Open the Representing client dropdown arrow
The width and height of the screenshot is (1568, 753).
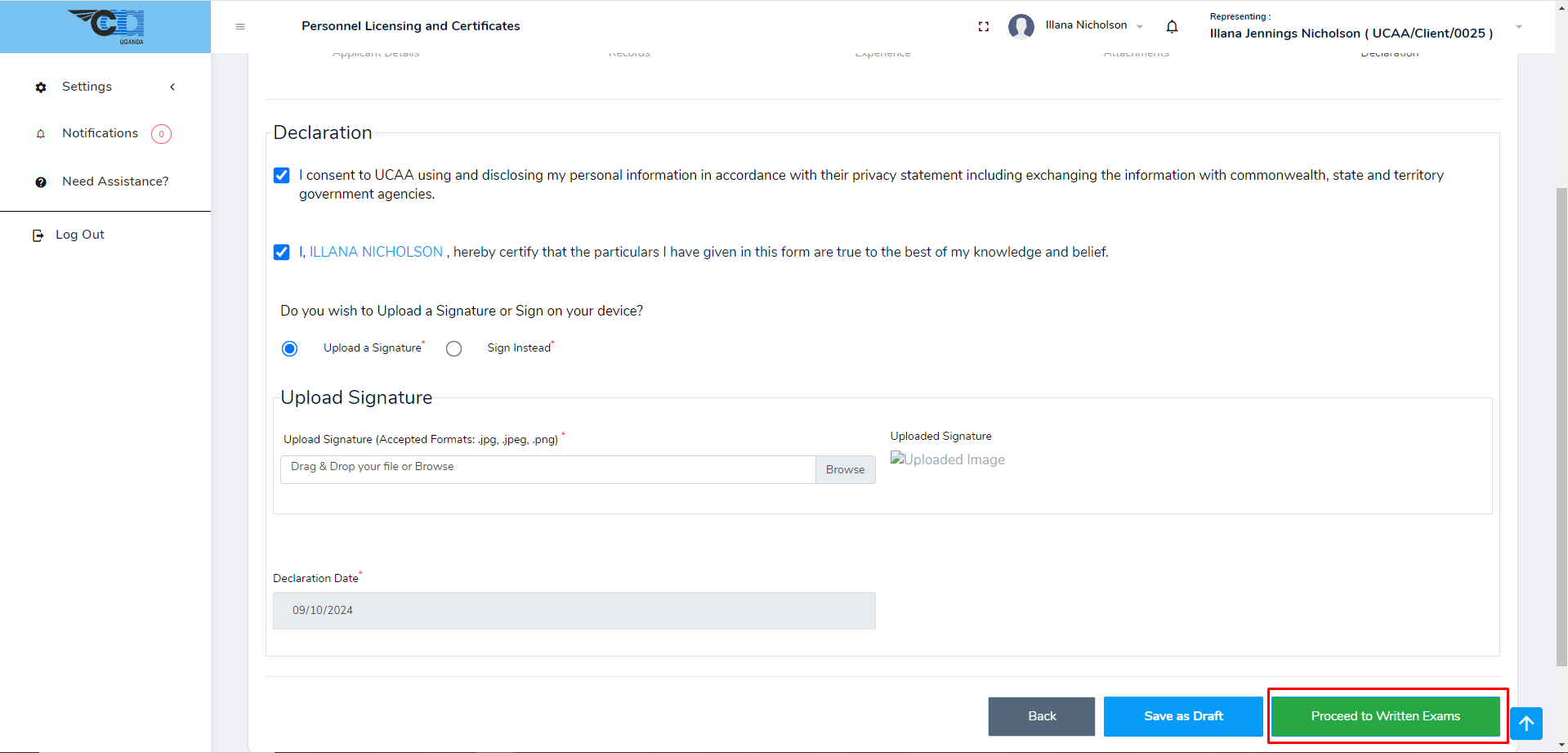[1518, 27]
